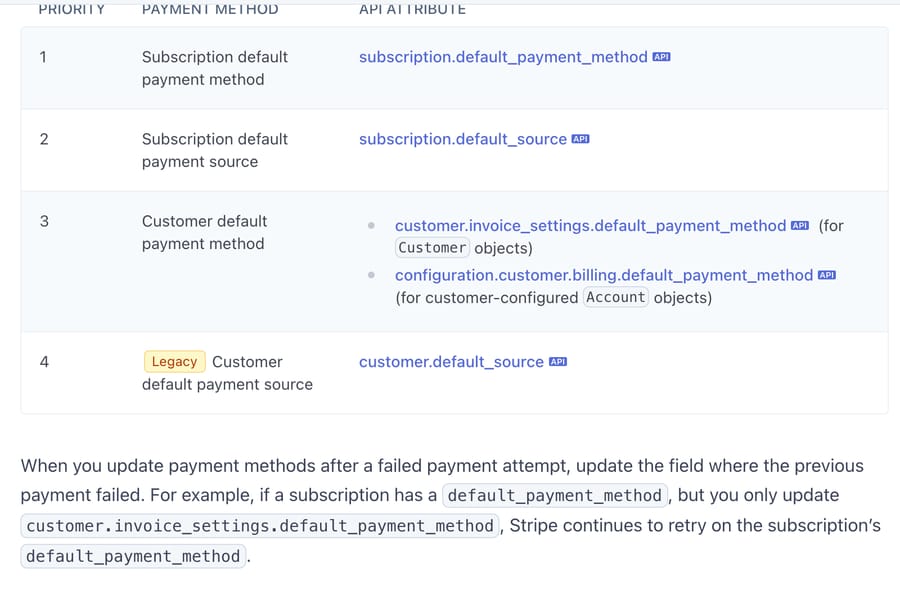
Task: Click API badge beside subscription.default_source
Action: (x=580, y=139)
